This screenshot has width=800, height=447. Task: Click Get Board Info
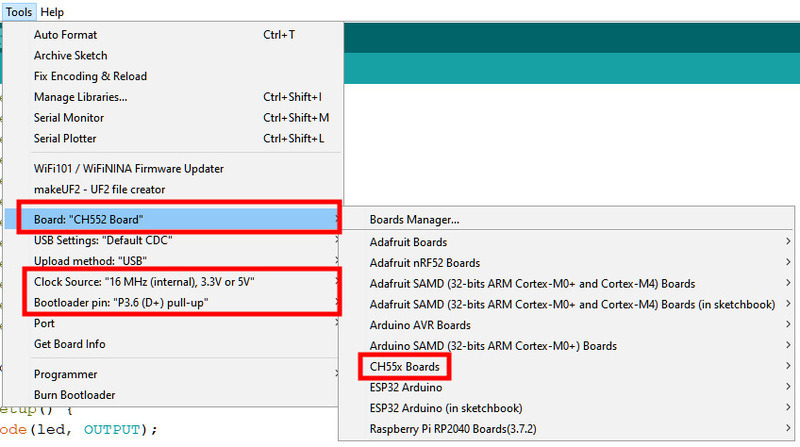click(172, 344)
